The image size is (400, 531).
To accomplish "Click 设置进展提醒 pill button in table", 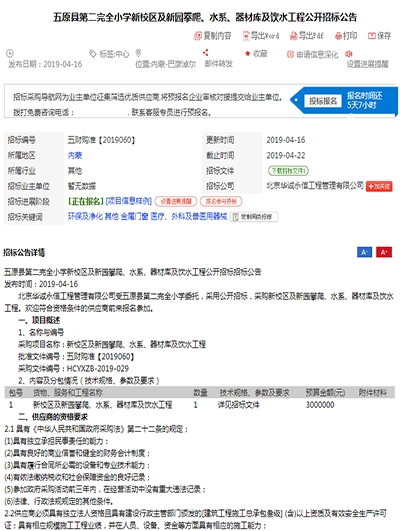I will click(x=176, y=201).
